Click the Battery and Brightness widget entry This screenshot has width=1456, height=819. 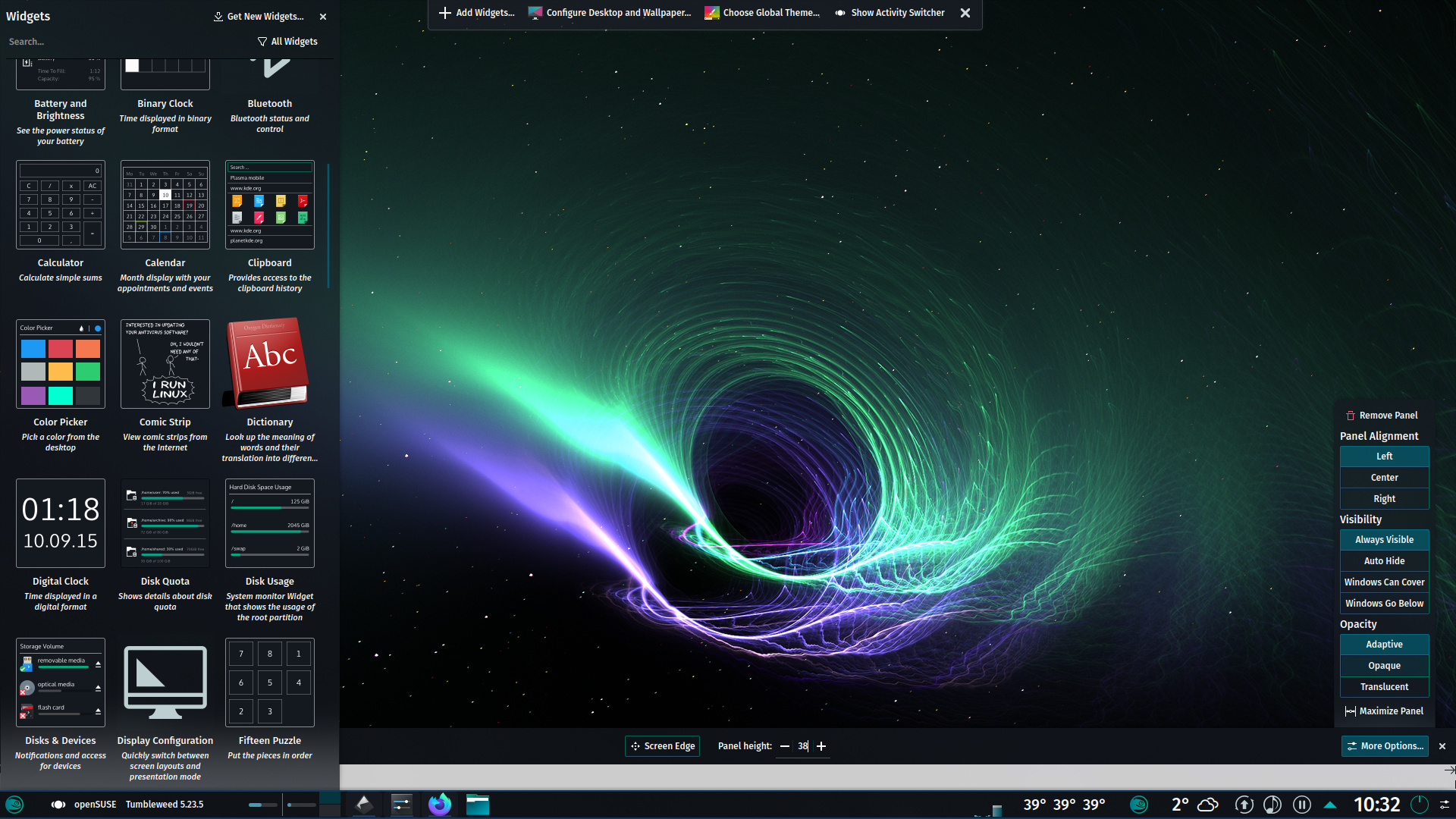(x=61, y=102)
